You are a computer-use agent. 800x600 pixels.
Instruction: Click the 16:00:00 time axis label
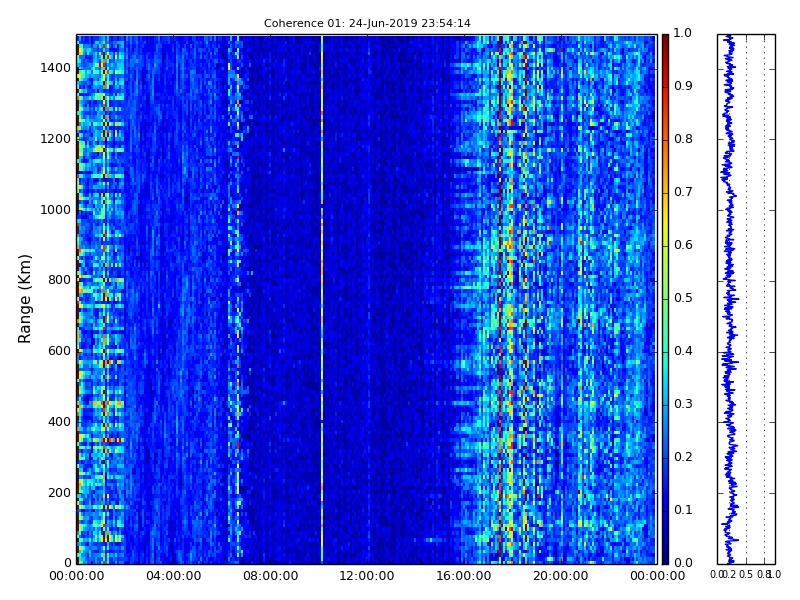pyautogui.click(x=464, y=577)
